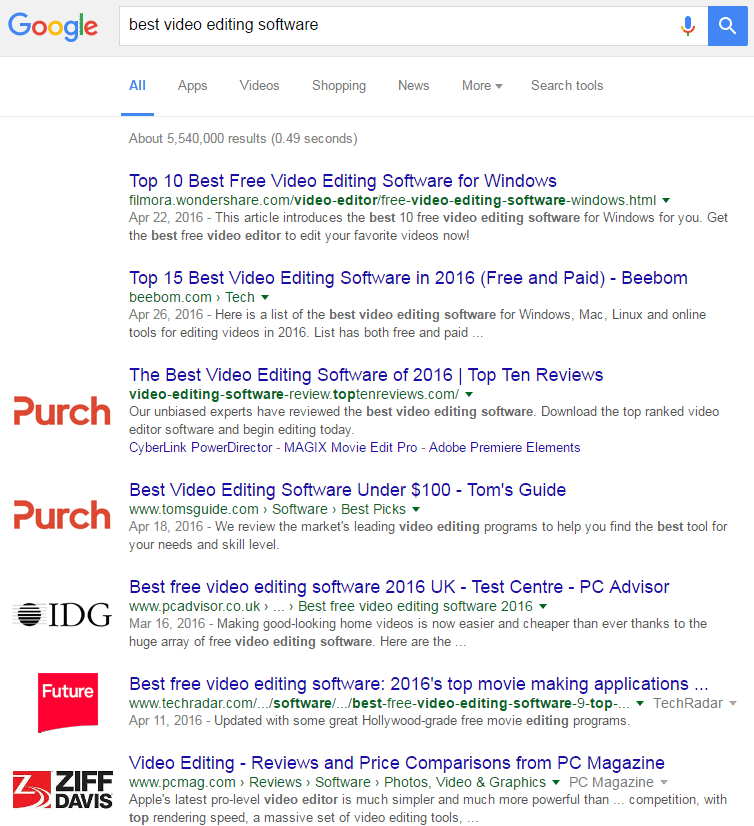Open the TechRadar top movie making applications result
The width and height of the screenshot is (754, 826).
tap(419, 683)
